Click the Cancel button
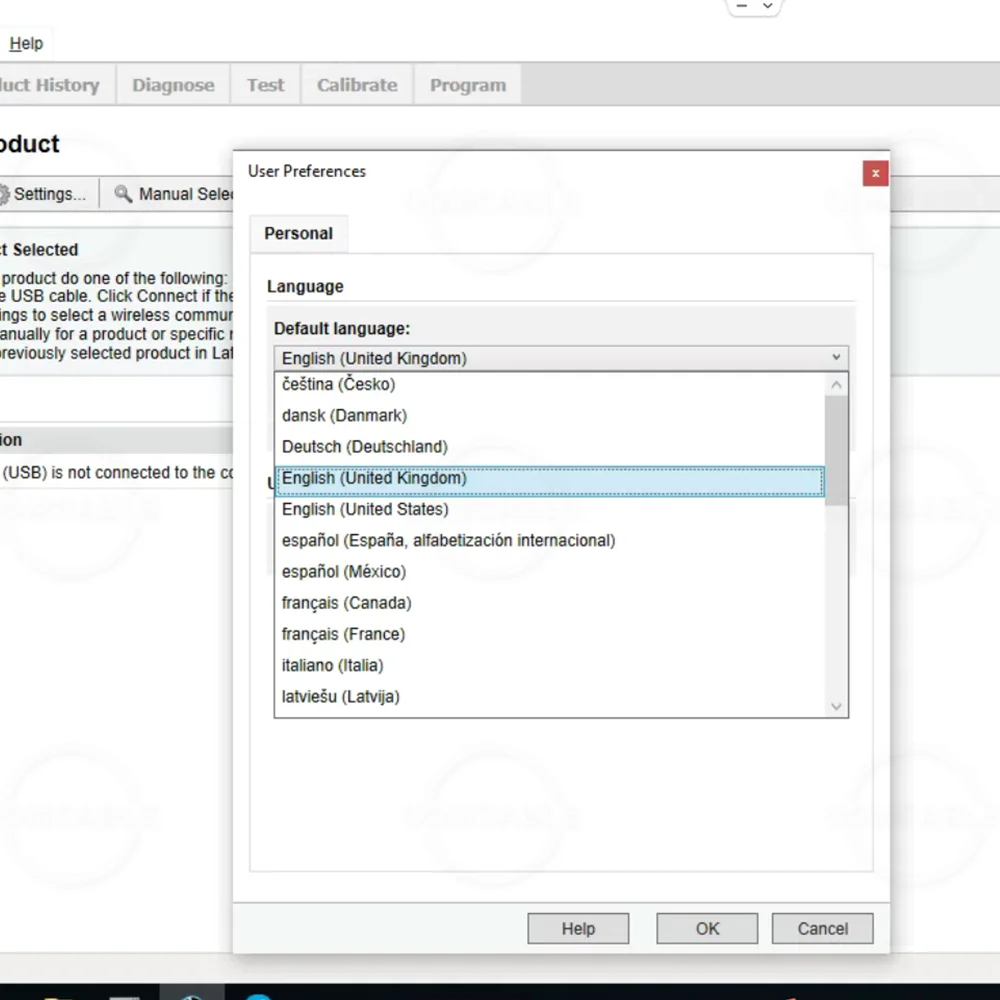Screen dimensions: 1000x1000 [x=822, y=928]
